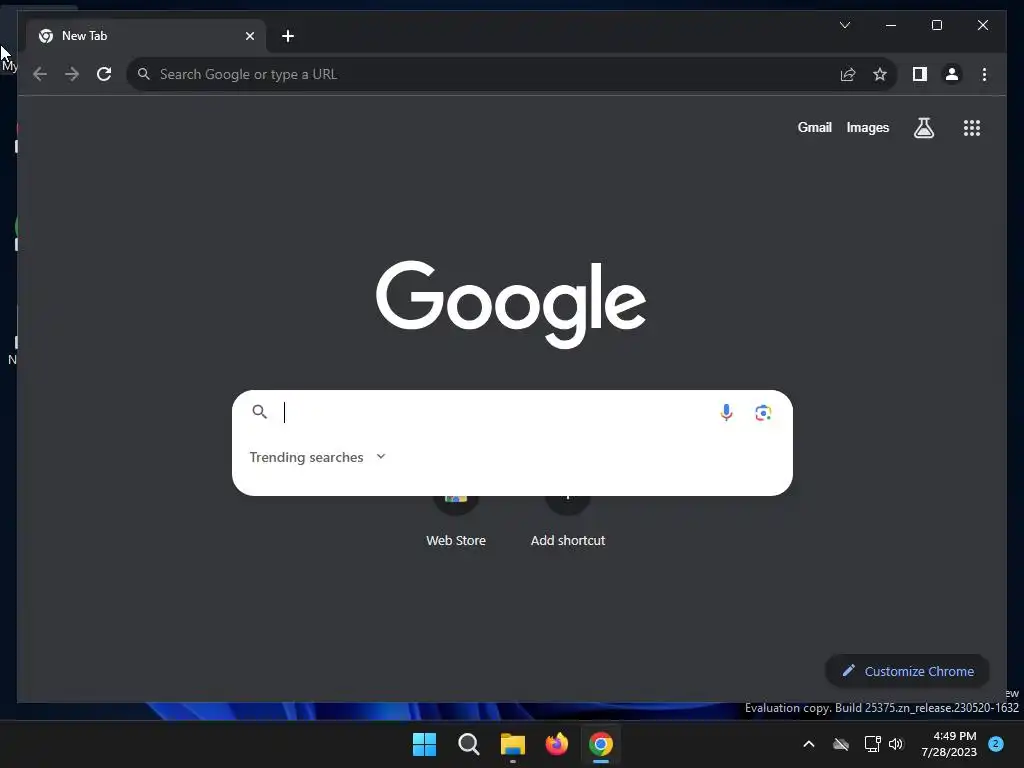This screenshot has height=768, width=1024.
Task: Open Search Labs flask icon
Action: point(923,128)
